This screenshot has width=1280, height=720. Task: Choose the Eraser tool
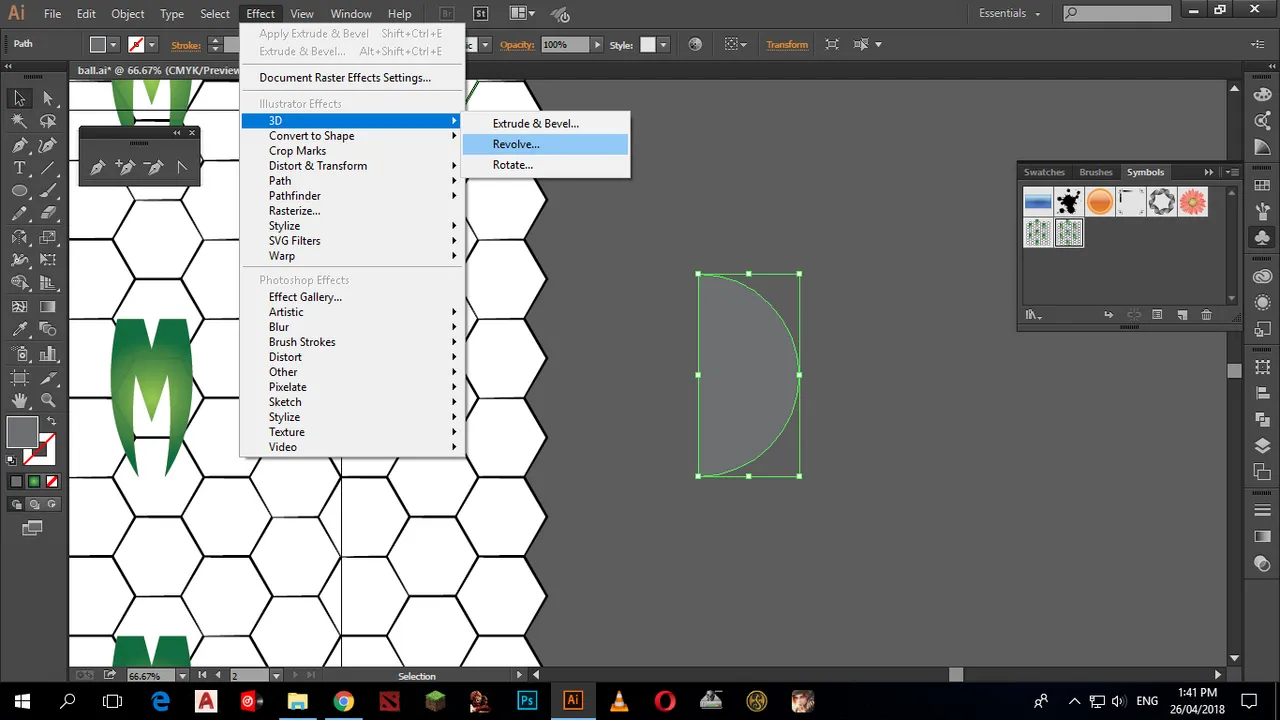click(48, 214)
